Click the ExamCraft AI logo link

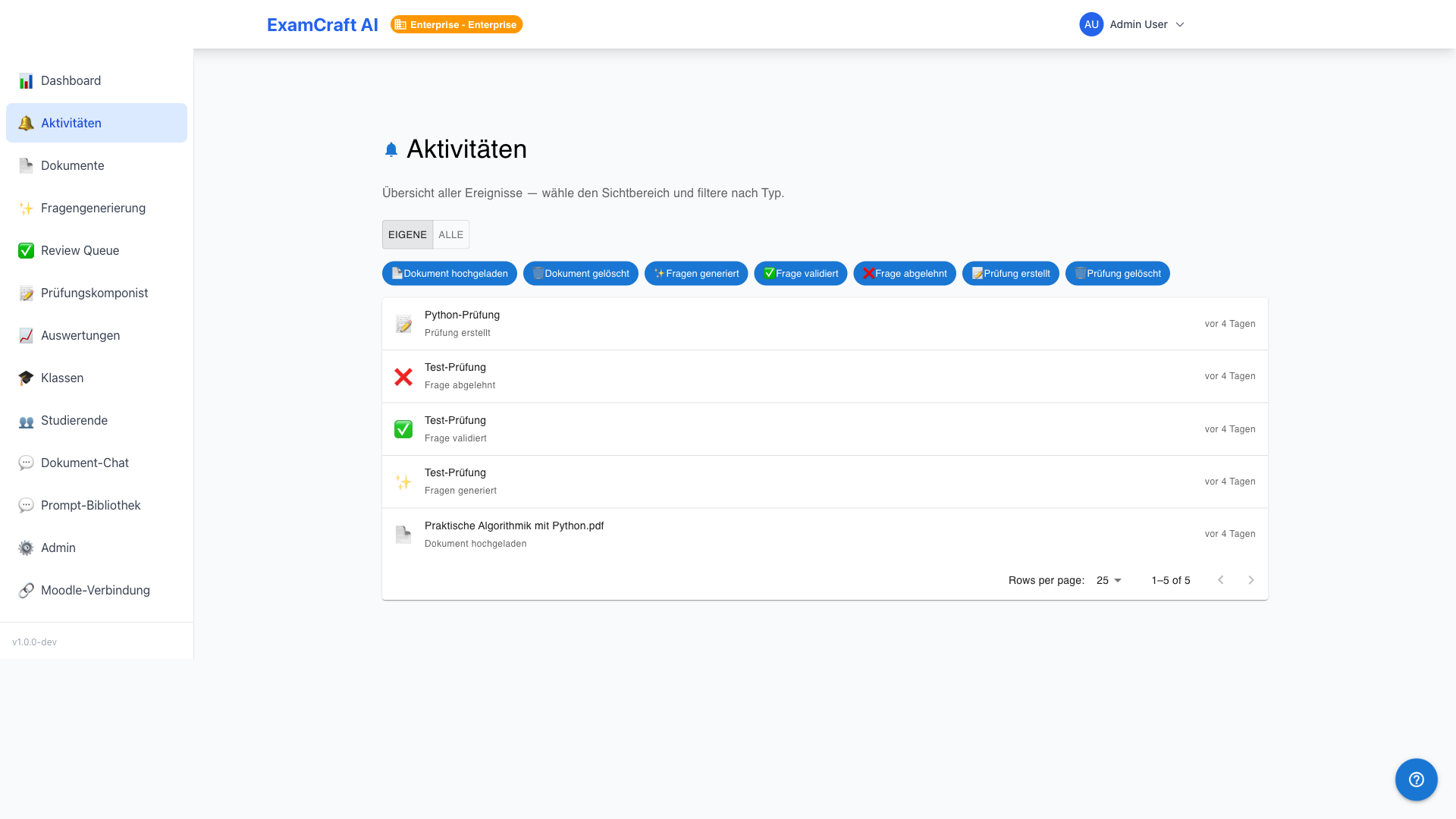tap(322, 24)
